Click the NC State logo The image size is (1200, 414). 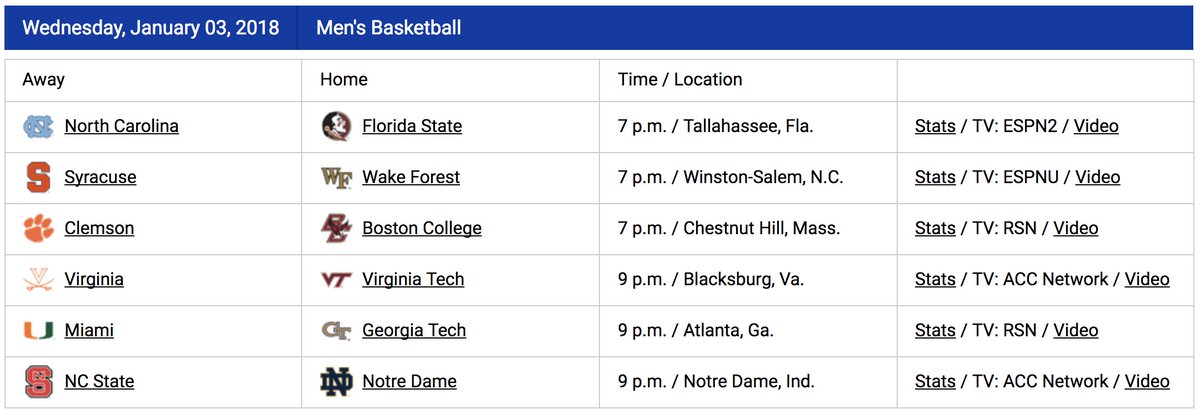38,381
